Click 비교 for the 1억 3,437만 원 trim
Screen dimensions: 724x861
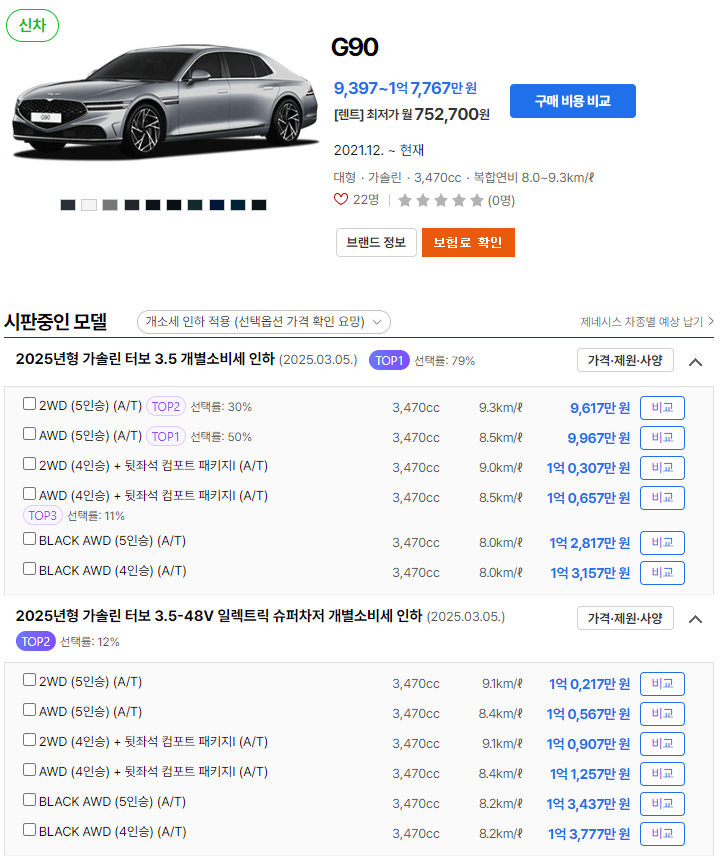pos(662,804)
